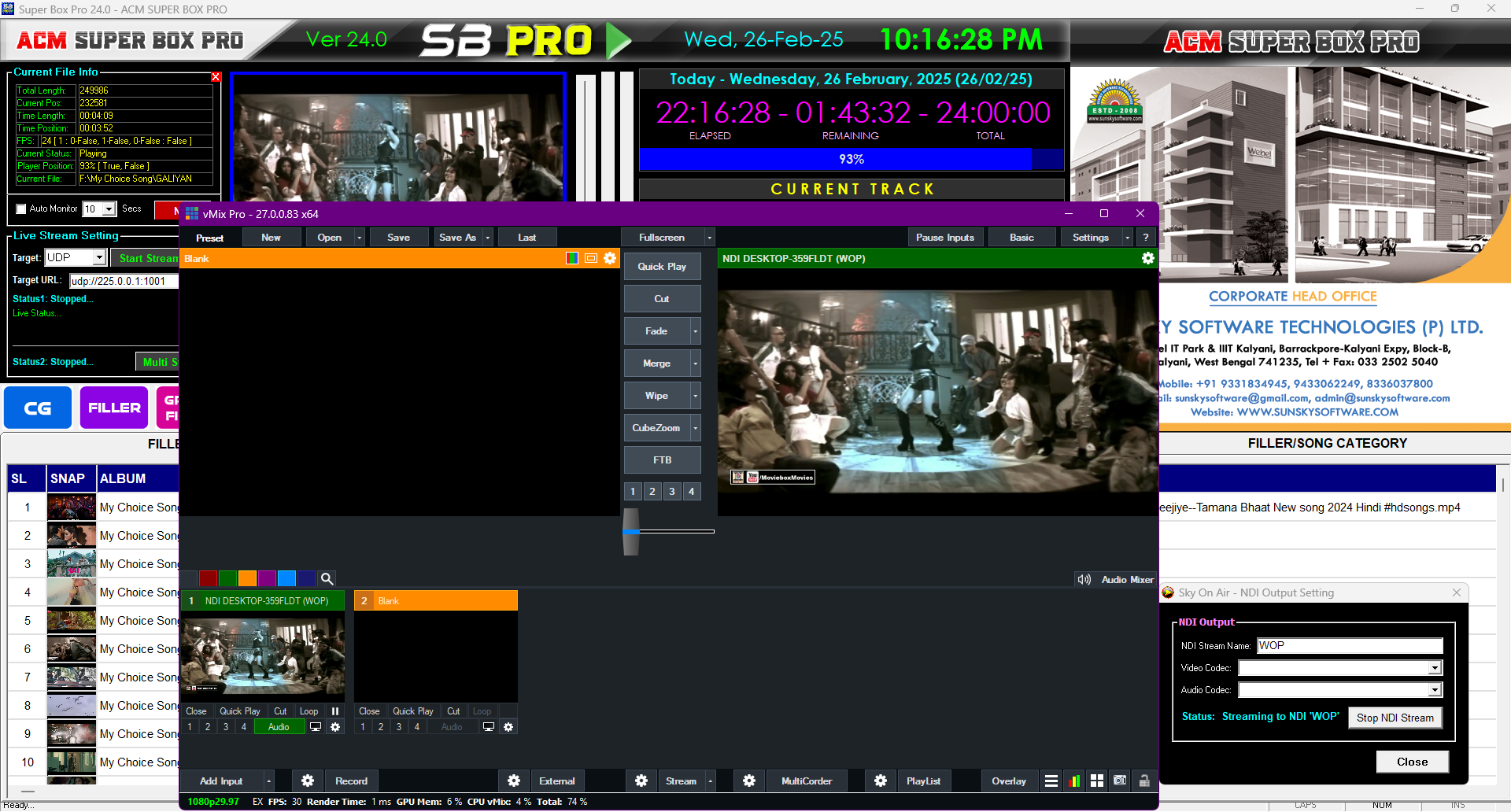
Task: Click New in the vMix preset bar
Action: (271, 238)
